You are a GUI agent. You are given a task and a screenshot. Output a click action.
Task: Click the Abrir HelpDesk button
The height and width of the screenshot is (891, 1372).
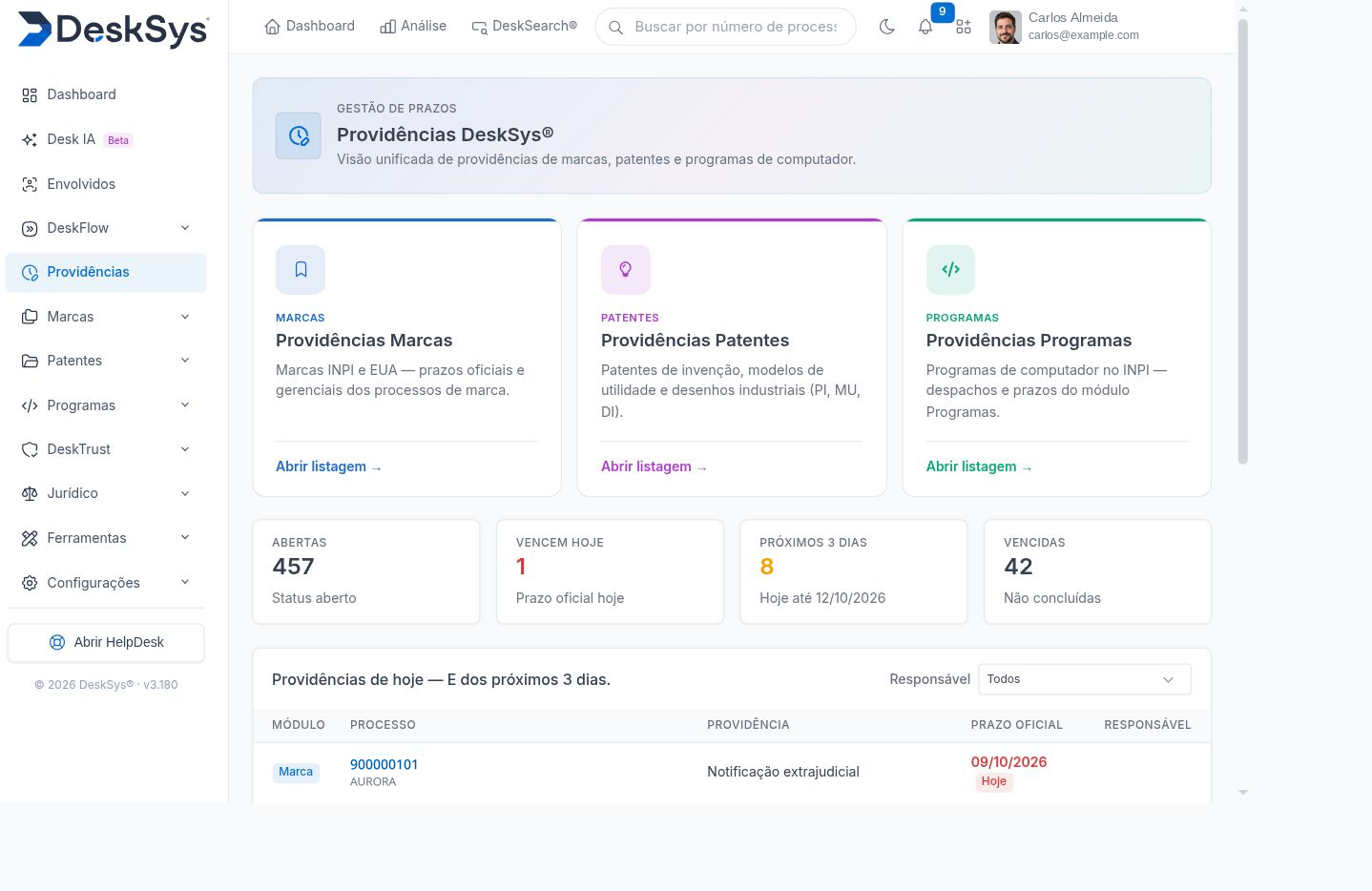tap(106, 642)
